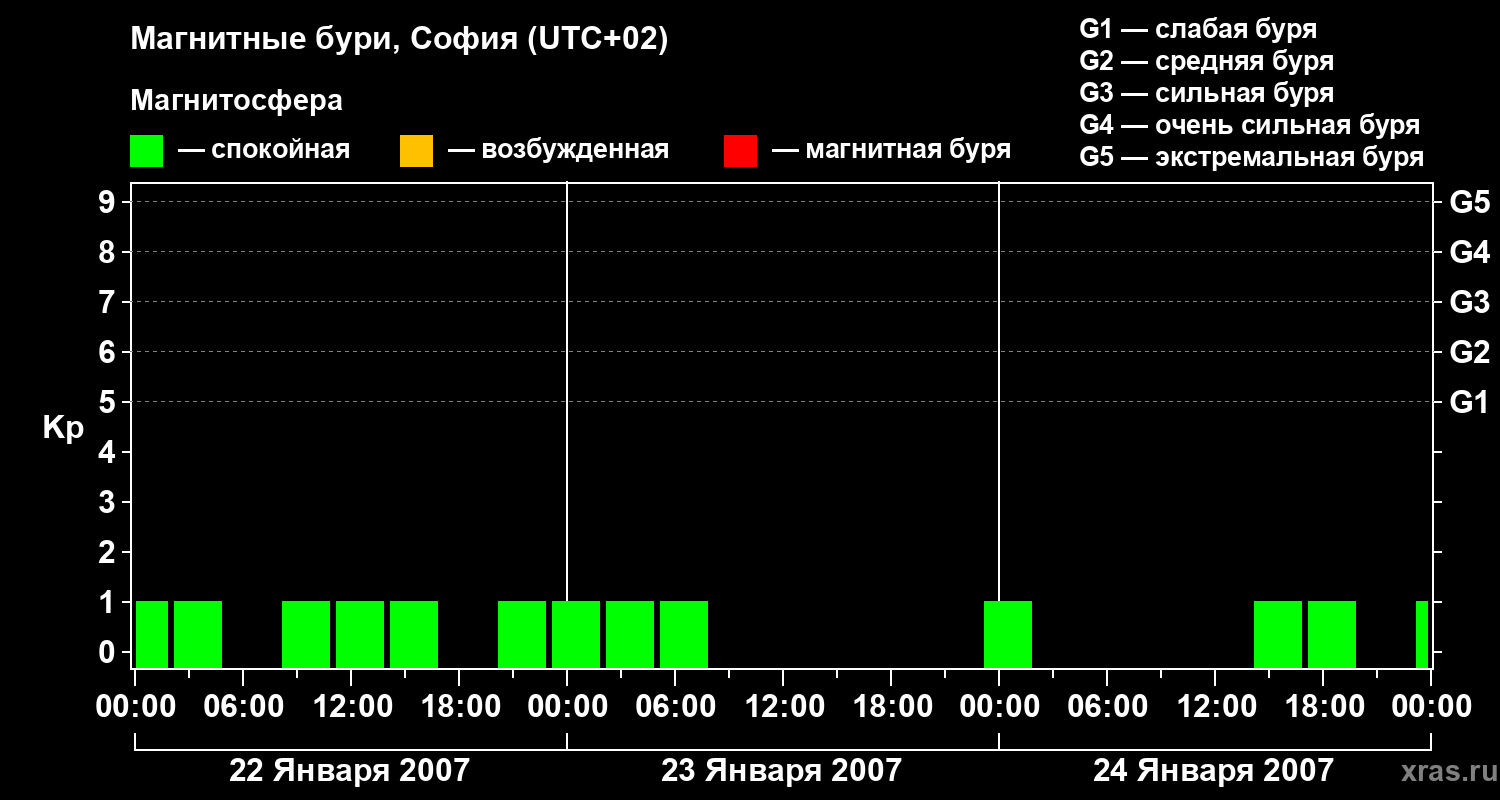Screen dimensions: 1500x800
Task: Click the G4 label on the right axis
Action: [x=1469, y=252]
